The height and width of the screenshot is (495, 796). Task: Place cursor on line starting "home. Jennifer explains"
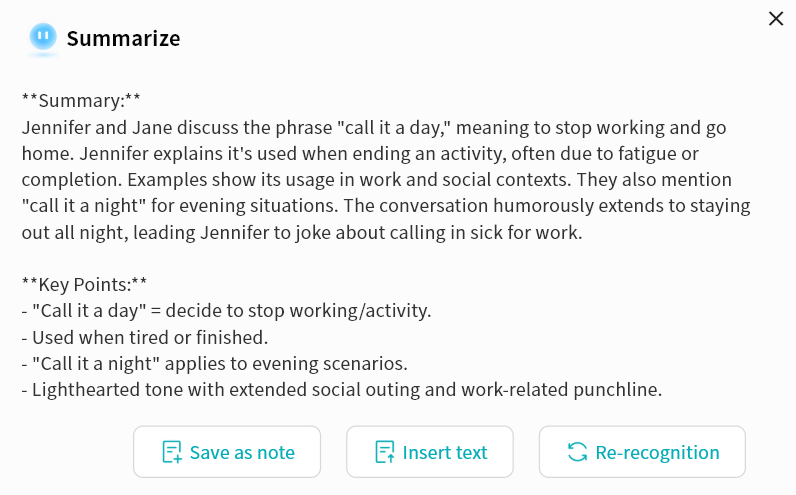tap(360, 154)
